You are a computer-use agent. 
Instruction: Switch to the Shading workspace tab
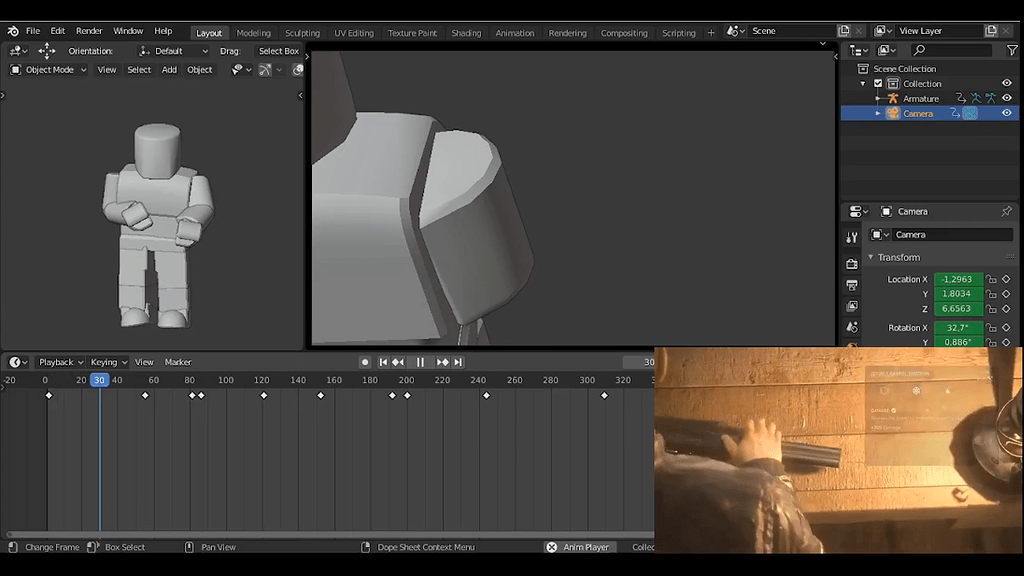point(466,33)
